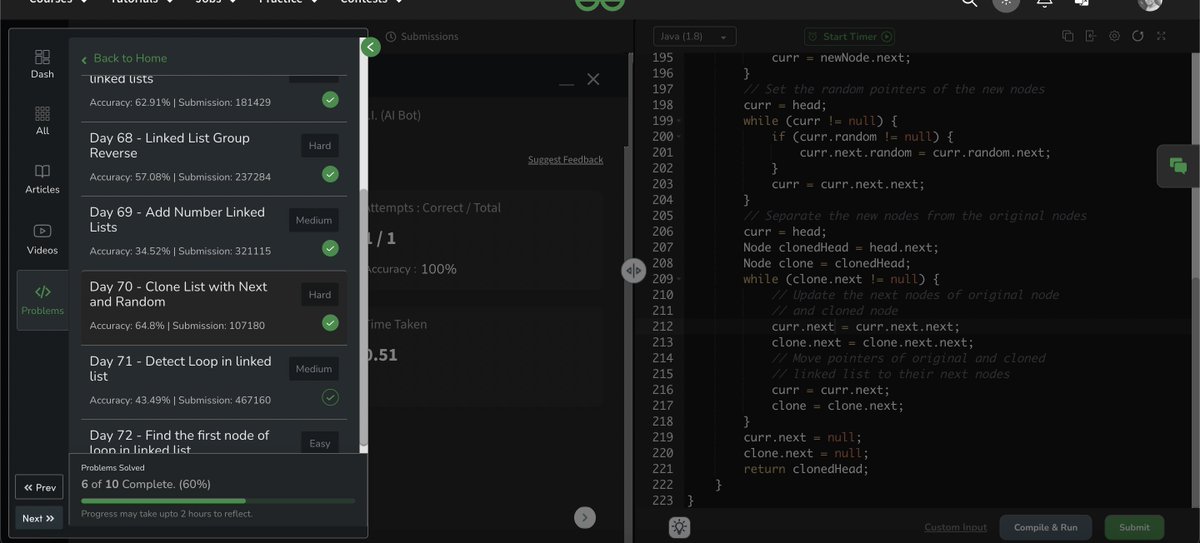Reset code with the refresh icon
Image resolution: width=1200 pixels, height=543 pixels.
coord(1137,36)
